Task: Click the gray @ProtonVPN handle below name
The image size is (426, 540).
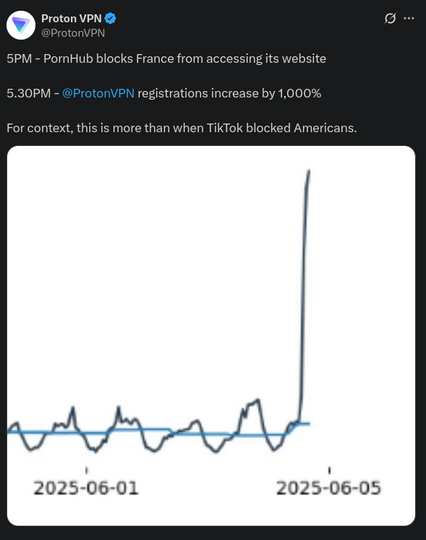Action: tap(73, 33)
